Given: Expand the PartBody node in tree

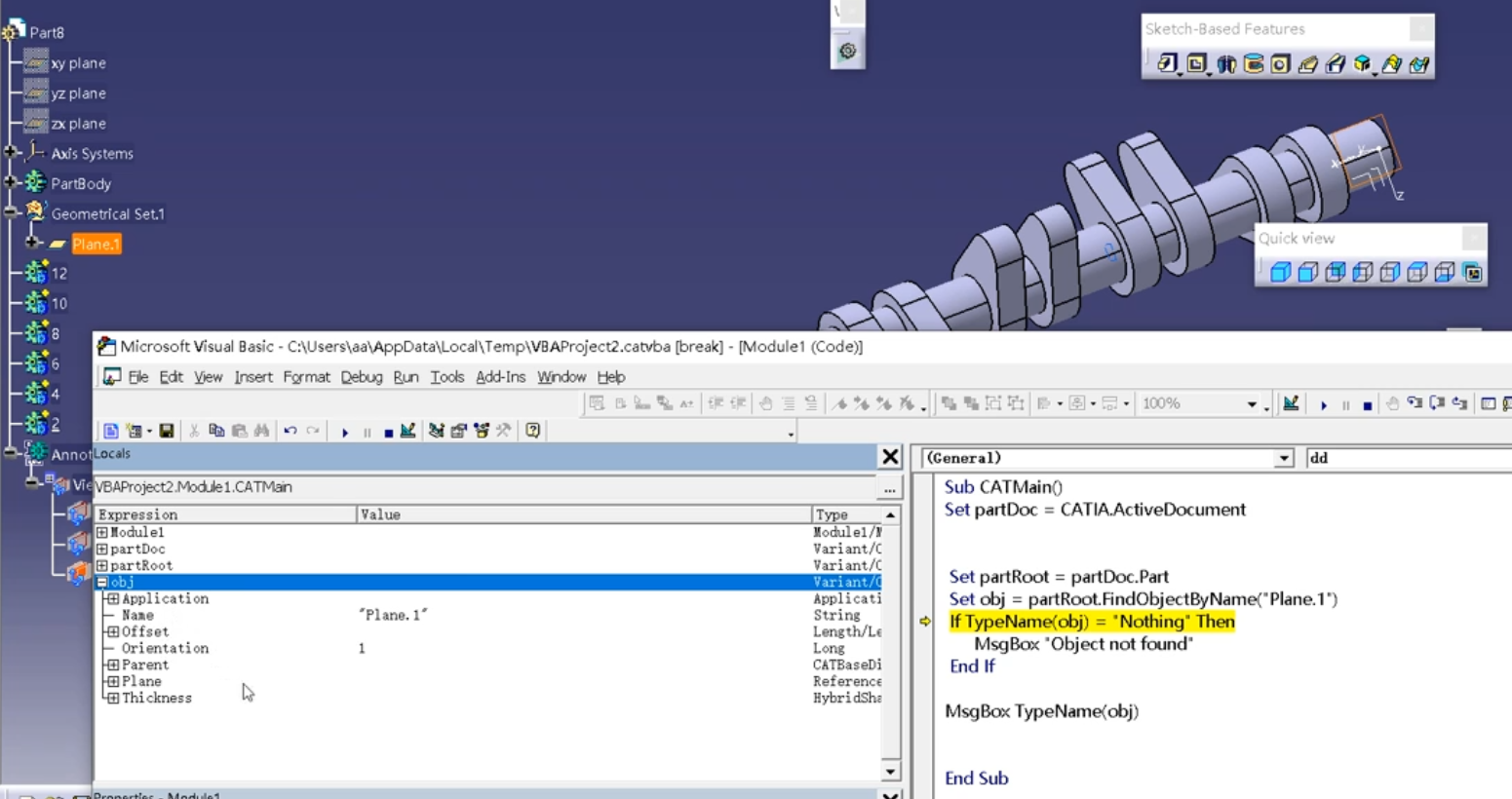Looking at the screenshot, I should pos(10,182).
